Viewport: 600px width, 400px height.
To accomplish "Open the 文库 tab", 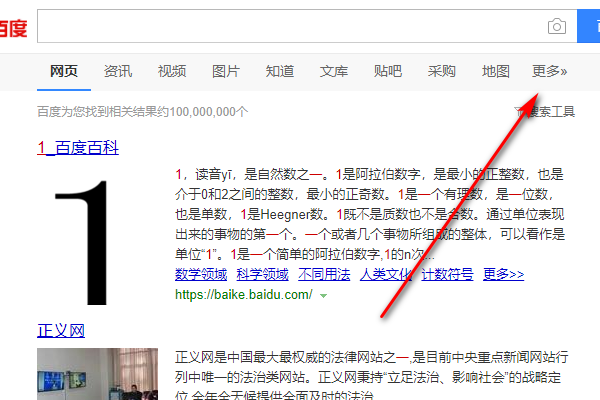I will [334, 71].
